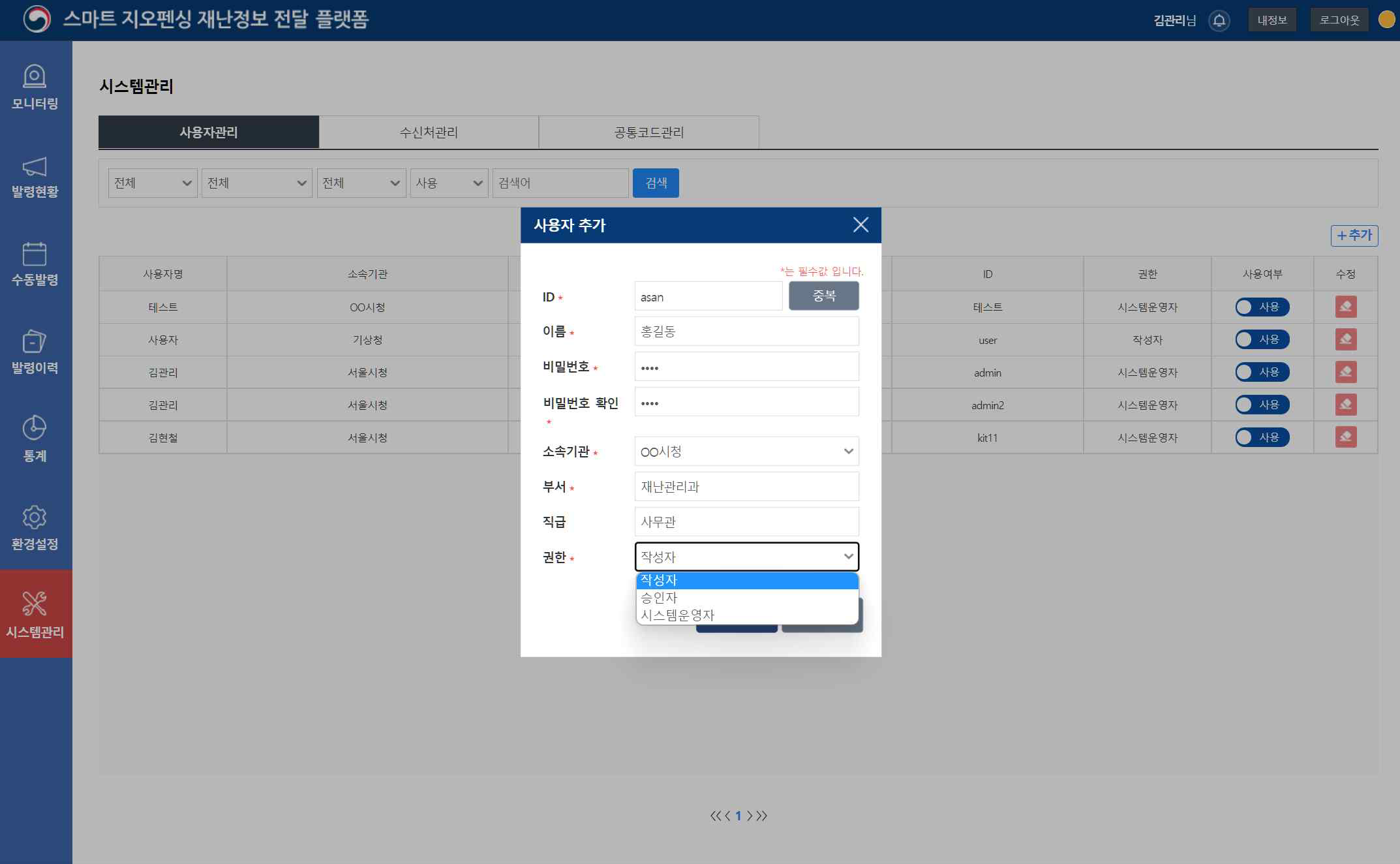Edit the 테스트 user row
The width and height of the screenshot is (1400, 864).
pyautogui.click(x=1345, y=307)
